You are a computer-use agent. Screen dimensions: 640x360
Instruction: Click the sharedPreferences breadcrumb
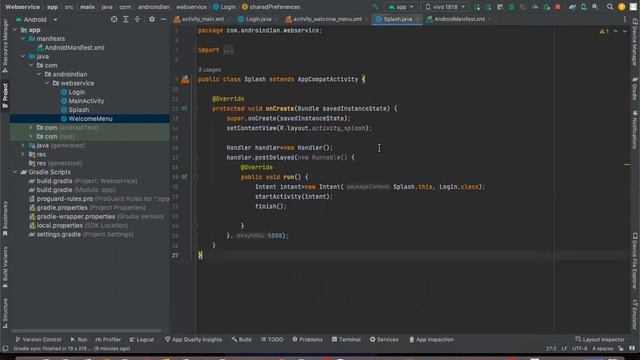point(271,7)
